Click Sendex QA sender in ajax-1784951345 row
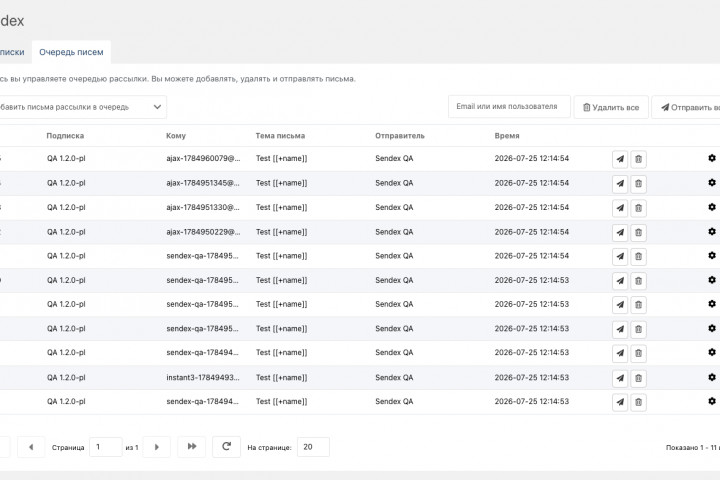720x480 pixels. pos(394,183)
